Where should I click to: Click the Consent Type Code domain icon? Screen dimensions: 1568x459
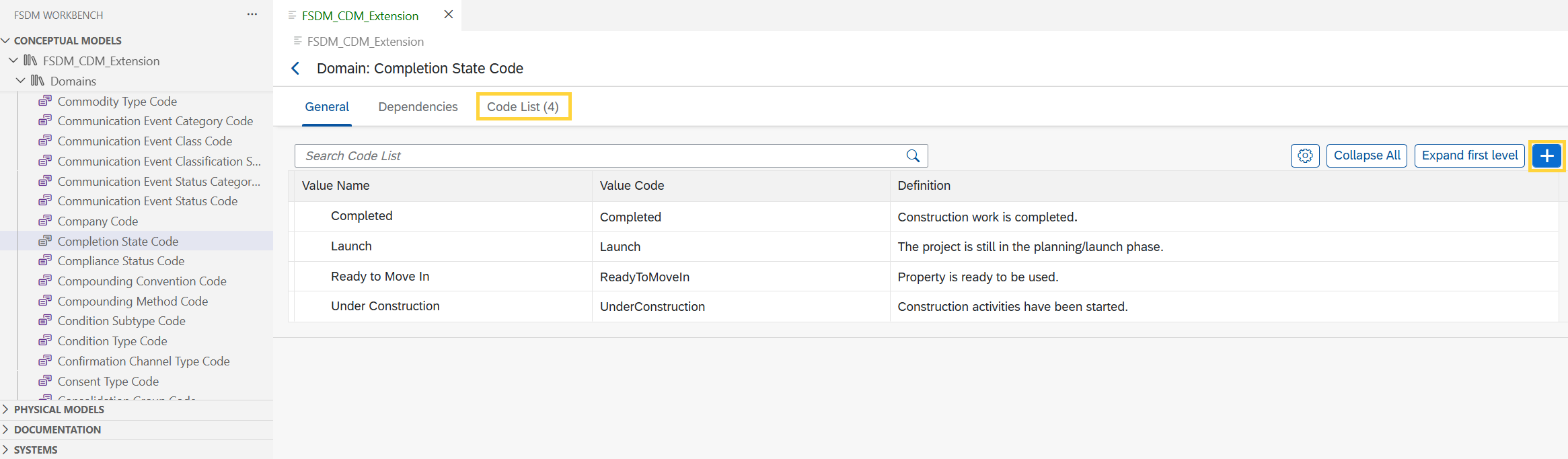coord(45,381)
